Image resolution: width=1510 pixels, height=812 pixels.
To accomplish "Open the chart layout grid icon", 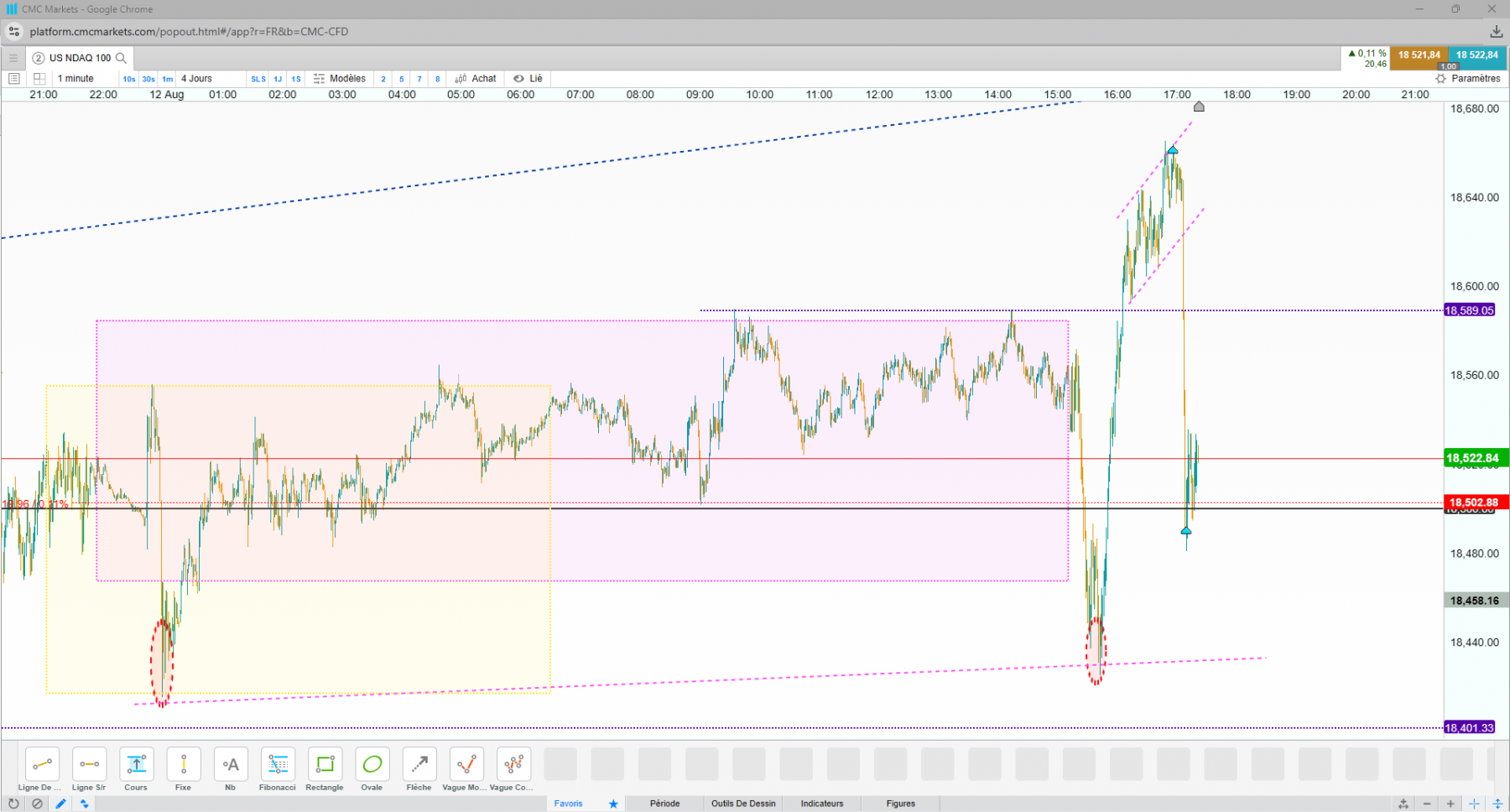I will click(39, 79).
